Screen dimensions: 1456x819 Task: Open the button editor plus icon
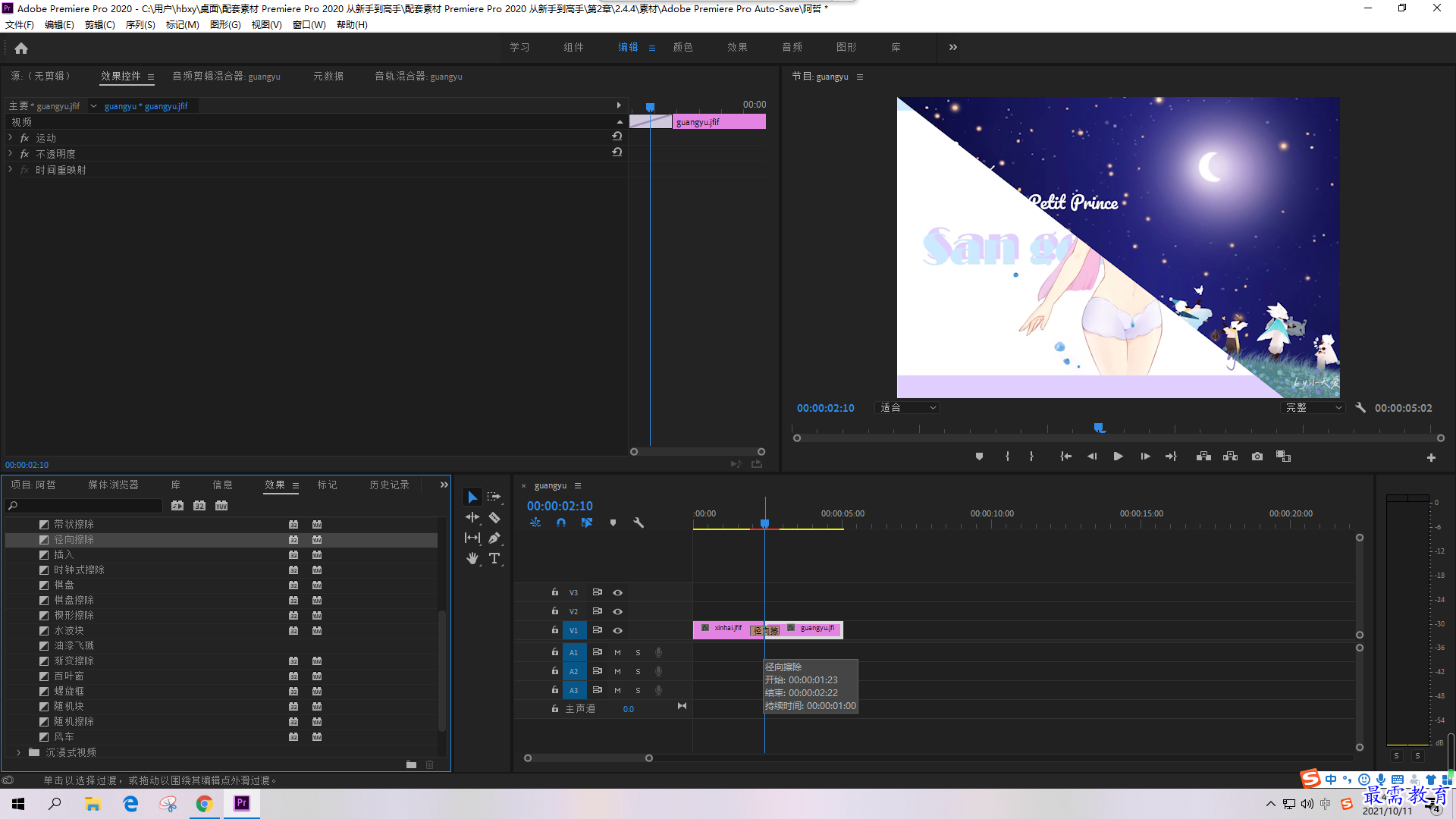click(x=1431, y=457)
